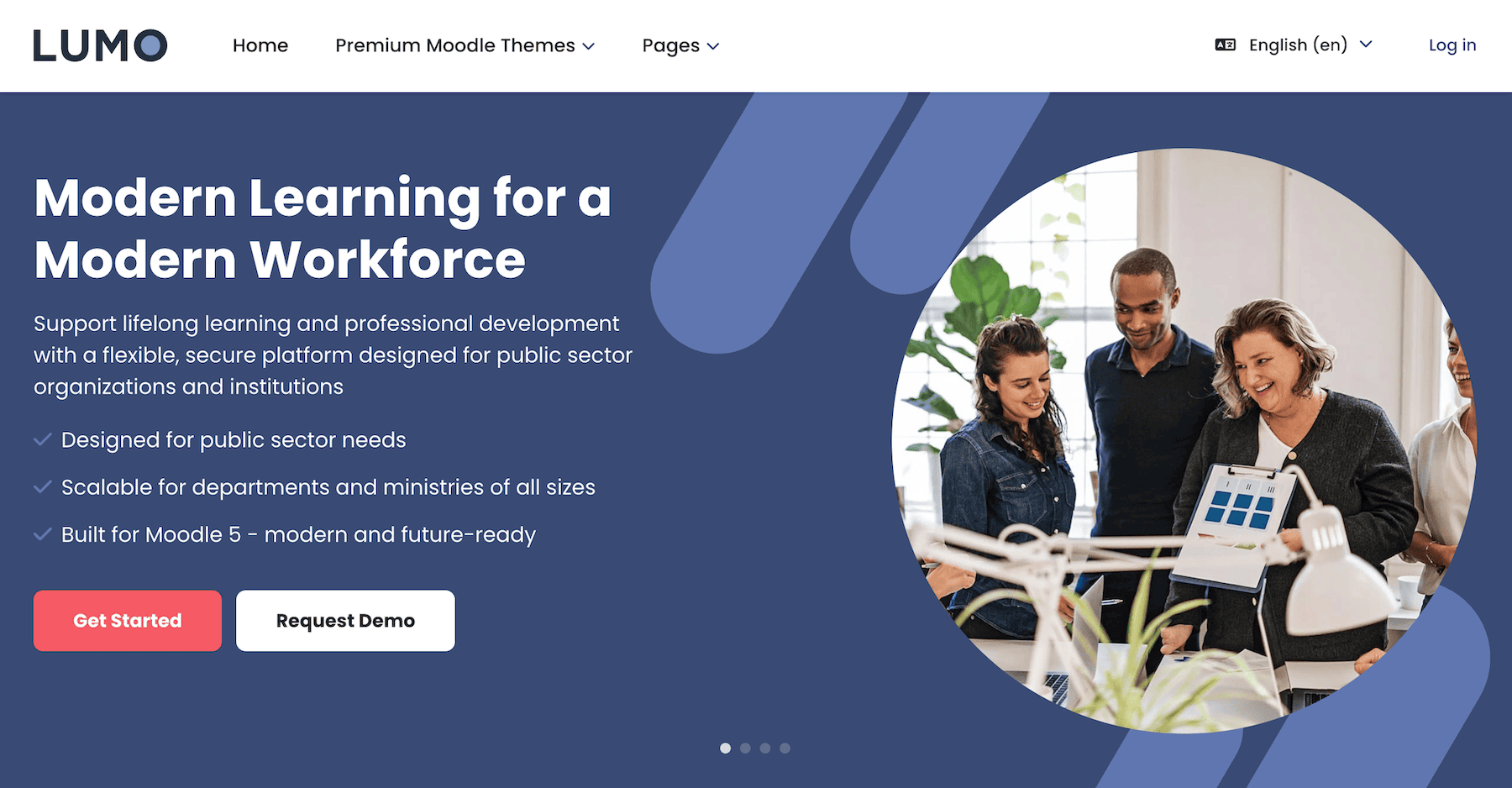Click the LUMO logo
Viewport: 1512px width, 788px height.
(x=100, y=45)
